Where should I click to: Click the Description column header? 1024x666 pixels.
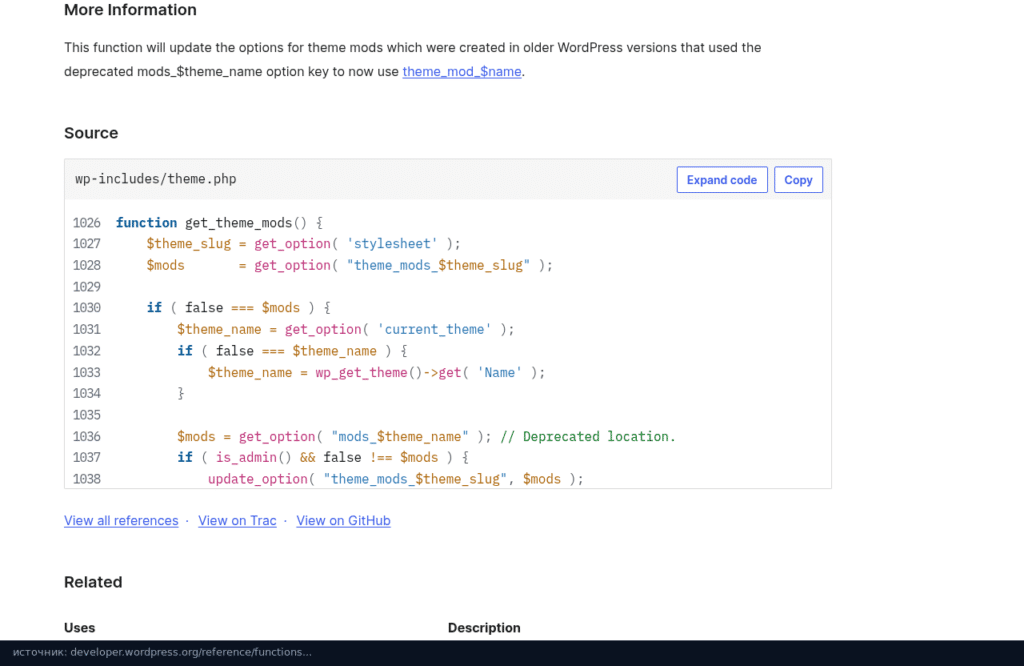[x=484, y=627]
